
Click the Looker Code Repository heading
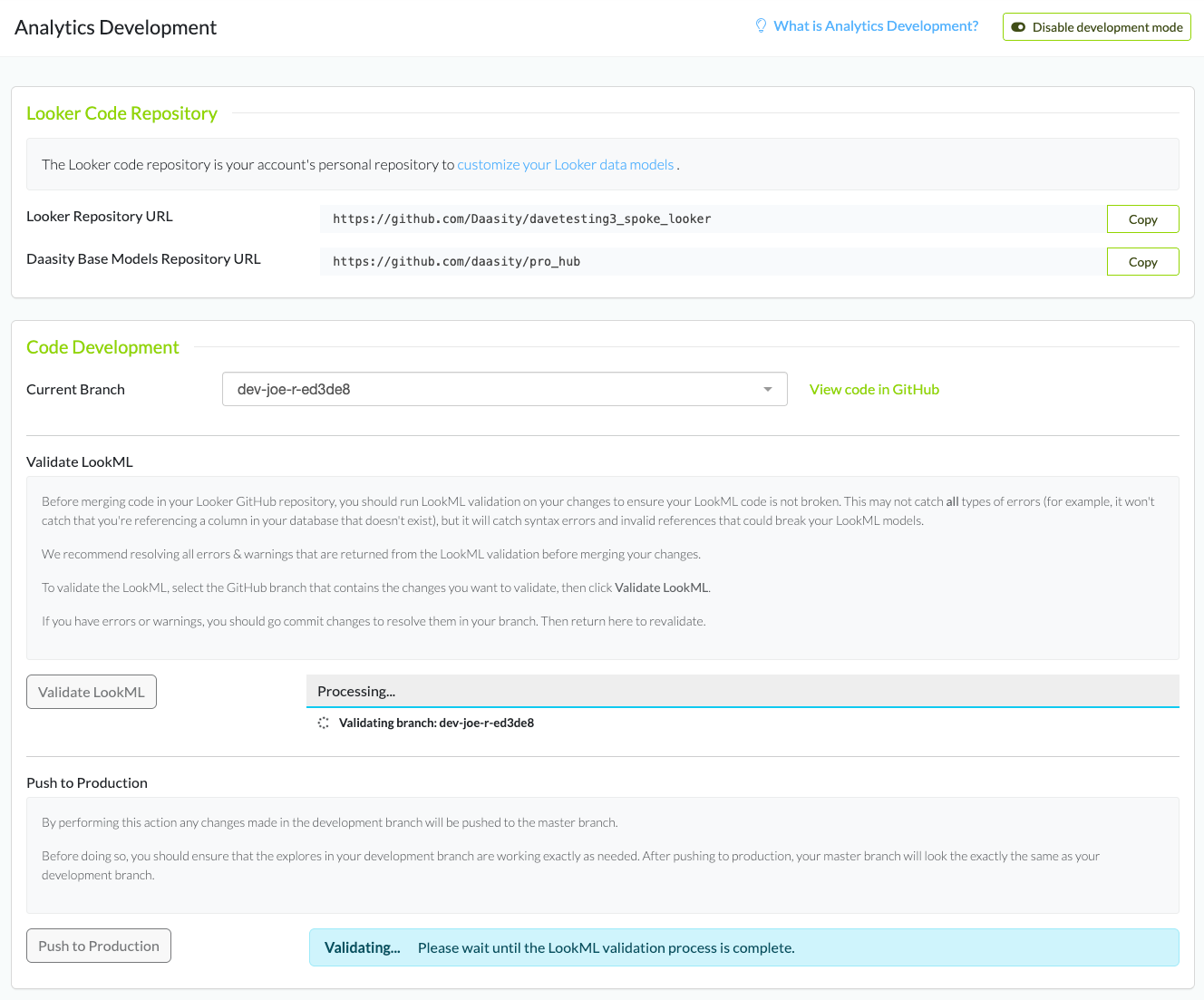tap(121, 113)
